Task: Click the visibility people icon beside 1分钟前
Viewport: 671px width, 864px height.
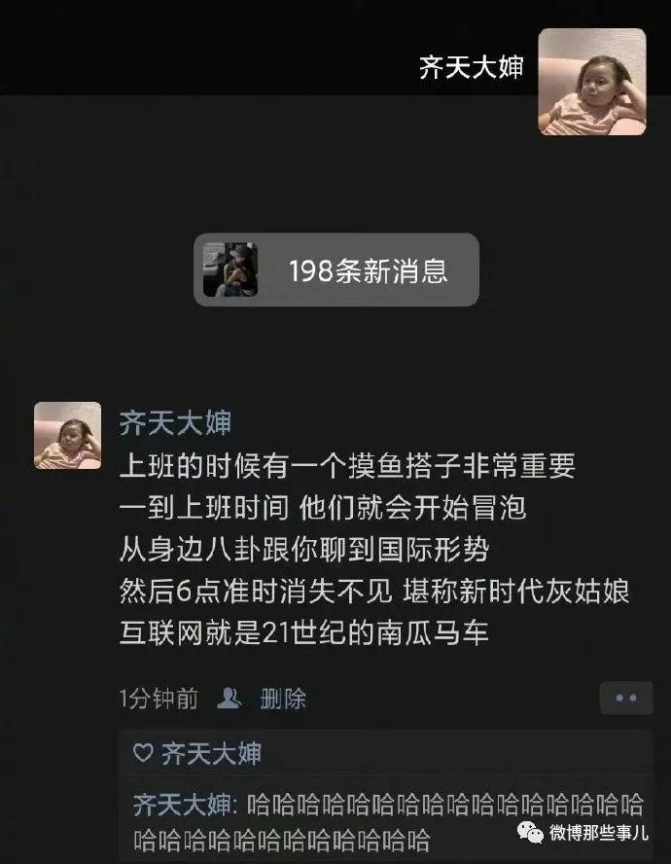Action: 229,698
